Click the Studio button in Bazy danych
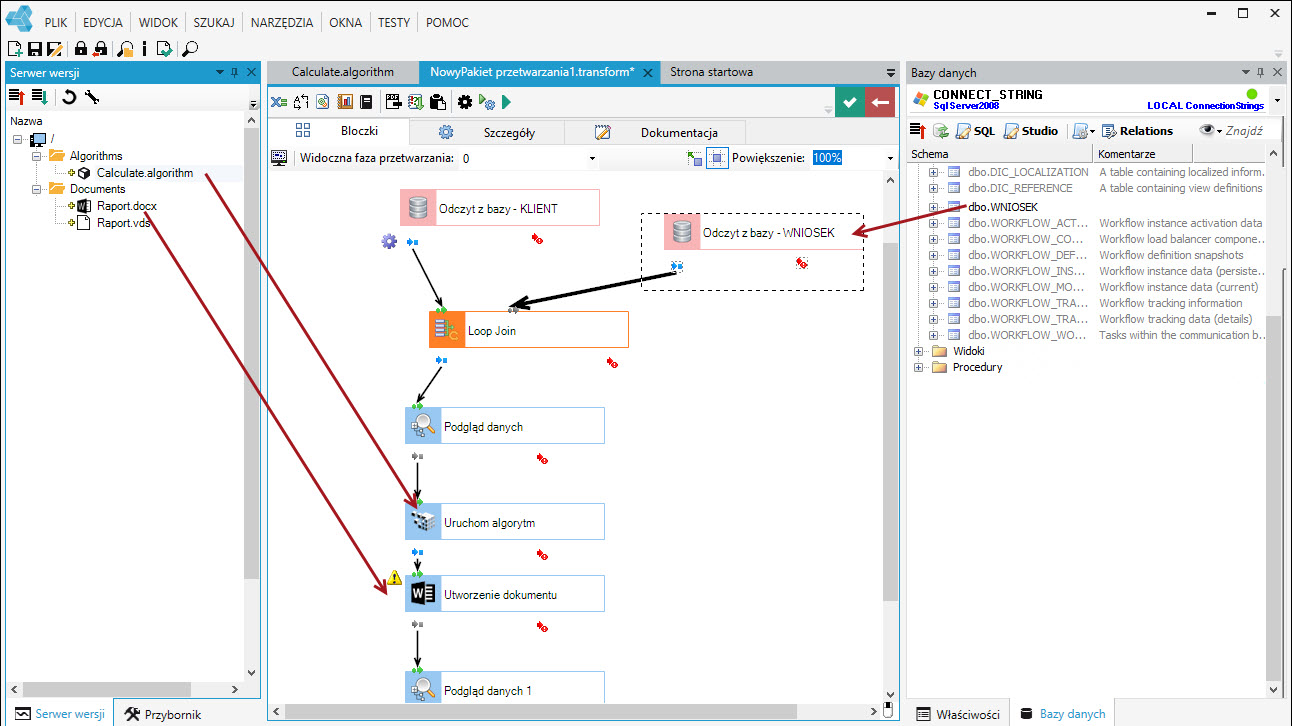Image resolution: width=1292 pixels, height=726 pixels. point(1030,131)
